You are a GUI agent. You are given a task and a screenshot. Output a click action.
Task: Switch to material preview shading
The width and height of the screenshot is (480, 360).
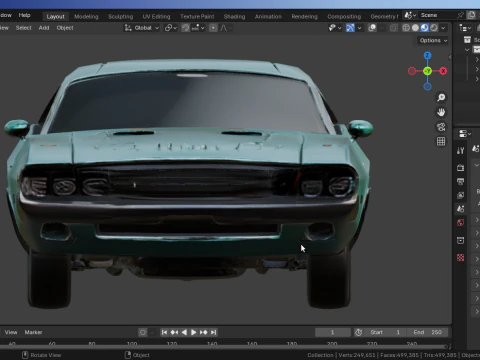[424, 28]
